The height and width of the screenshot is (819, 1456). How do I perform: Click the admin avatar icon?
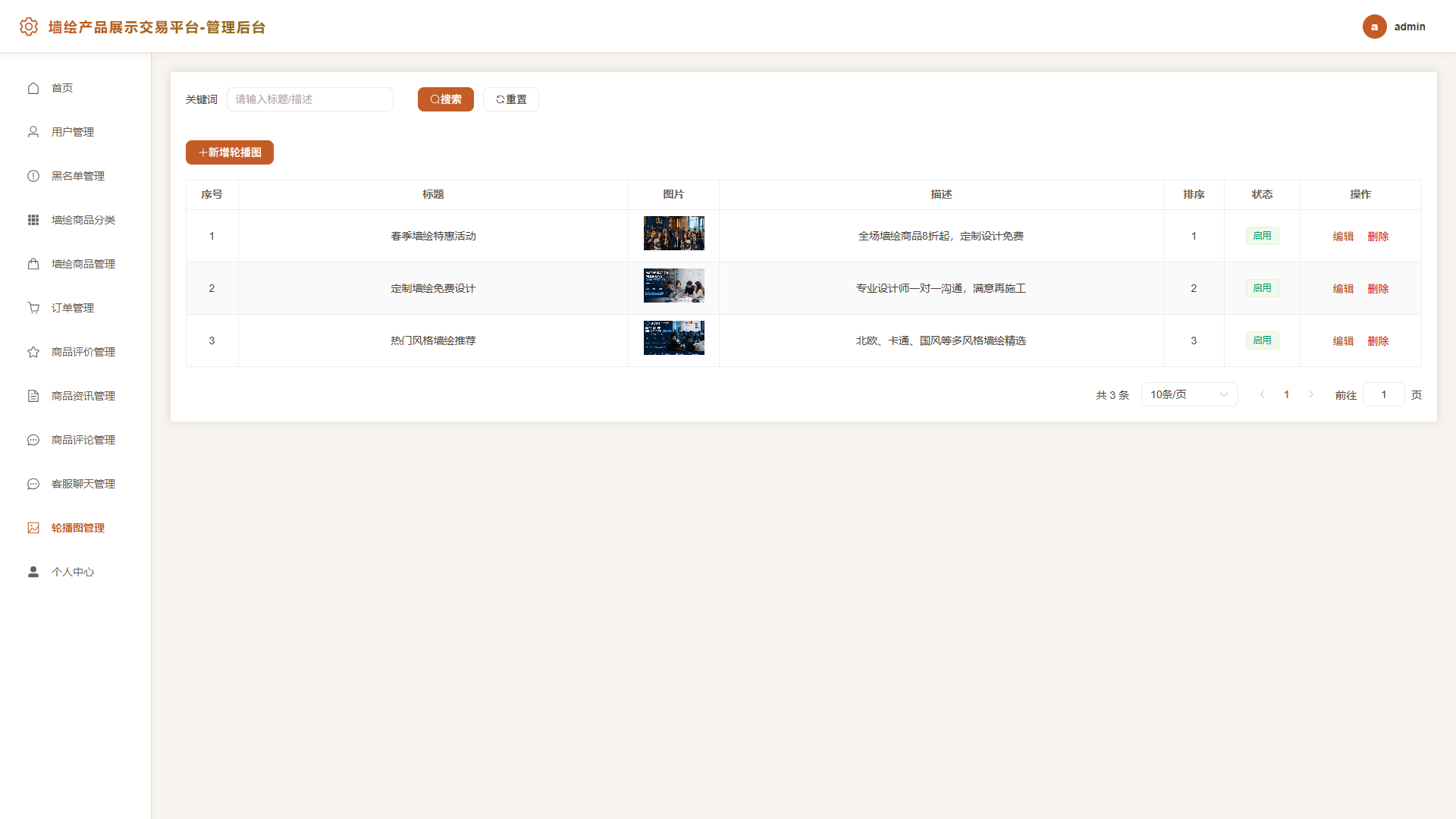click(1374, 27)
